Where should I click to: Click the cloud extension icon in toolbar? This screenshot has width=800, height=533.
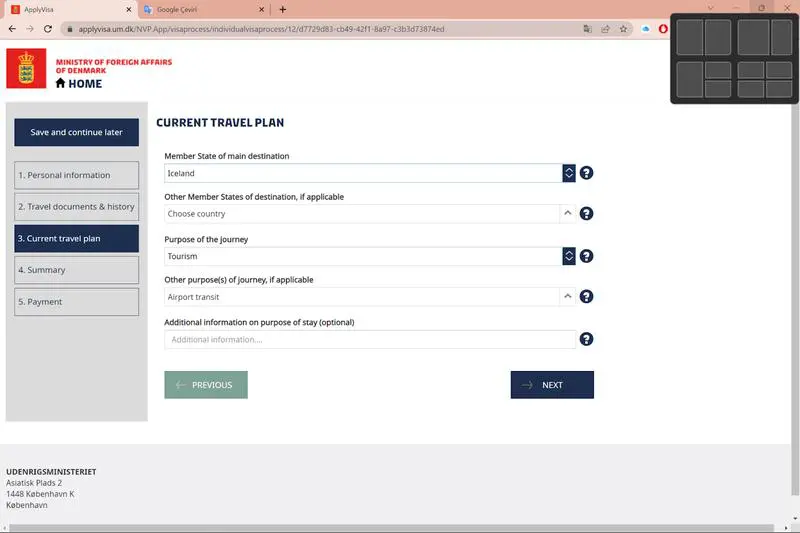click(645, 29)
